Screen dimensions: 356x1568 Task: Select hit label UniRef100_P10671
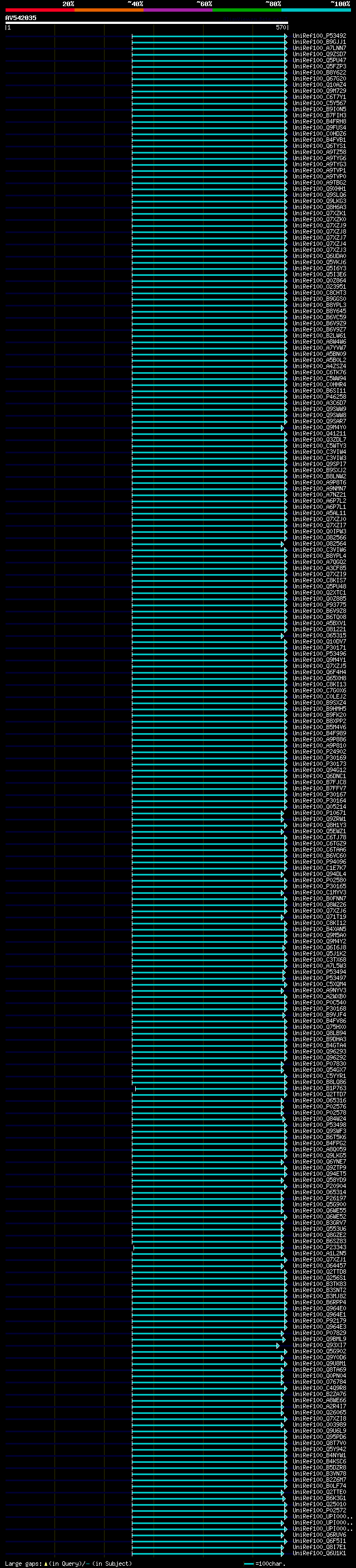[x=319, y=813]
